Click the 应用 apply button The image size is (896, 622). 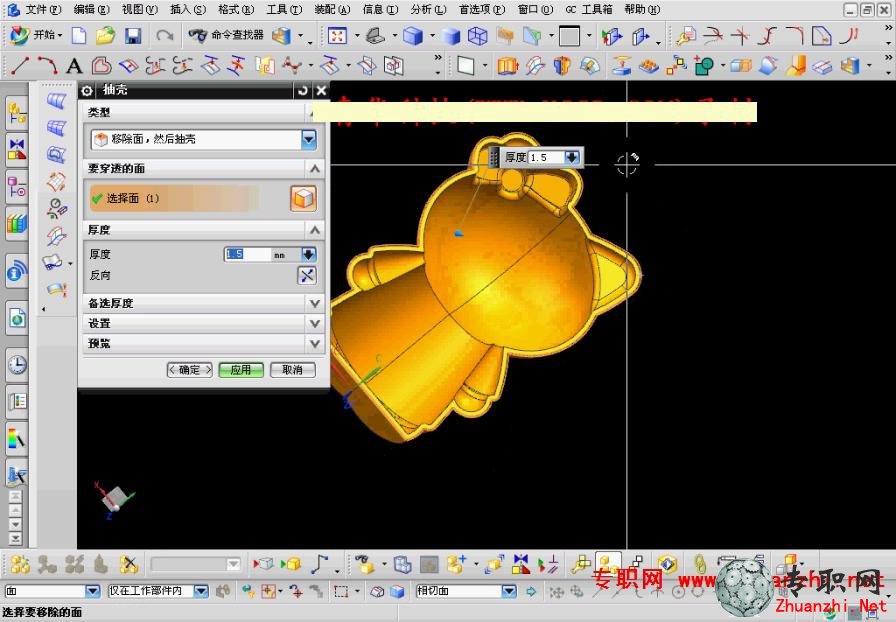[241, 370]
